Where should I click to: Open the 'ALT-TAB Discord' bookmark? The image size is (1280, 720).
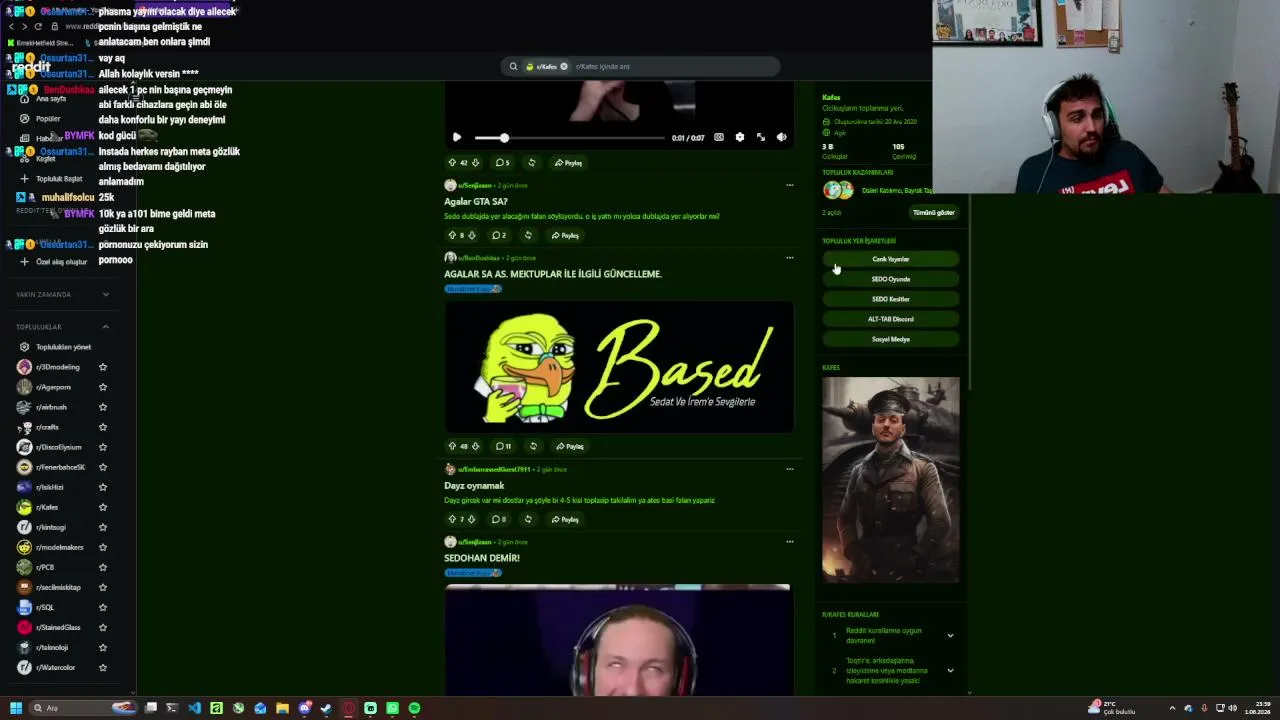pos(890,319)
